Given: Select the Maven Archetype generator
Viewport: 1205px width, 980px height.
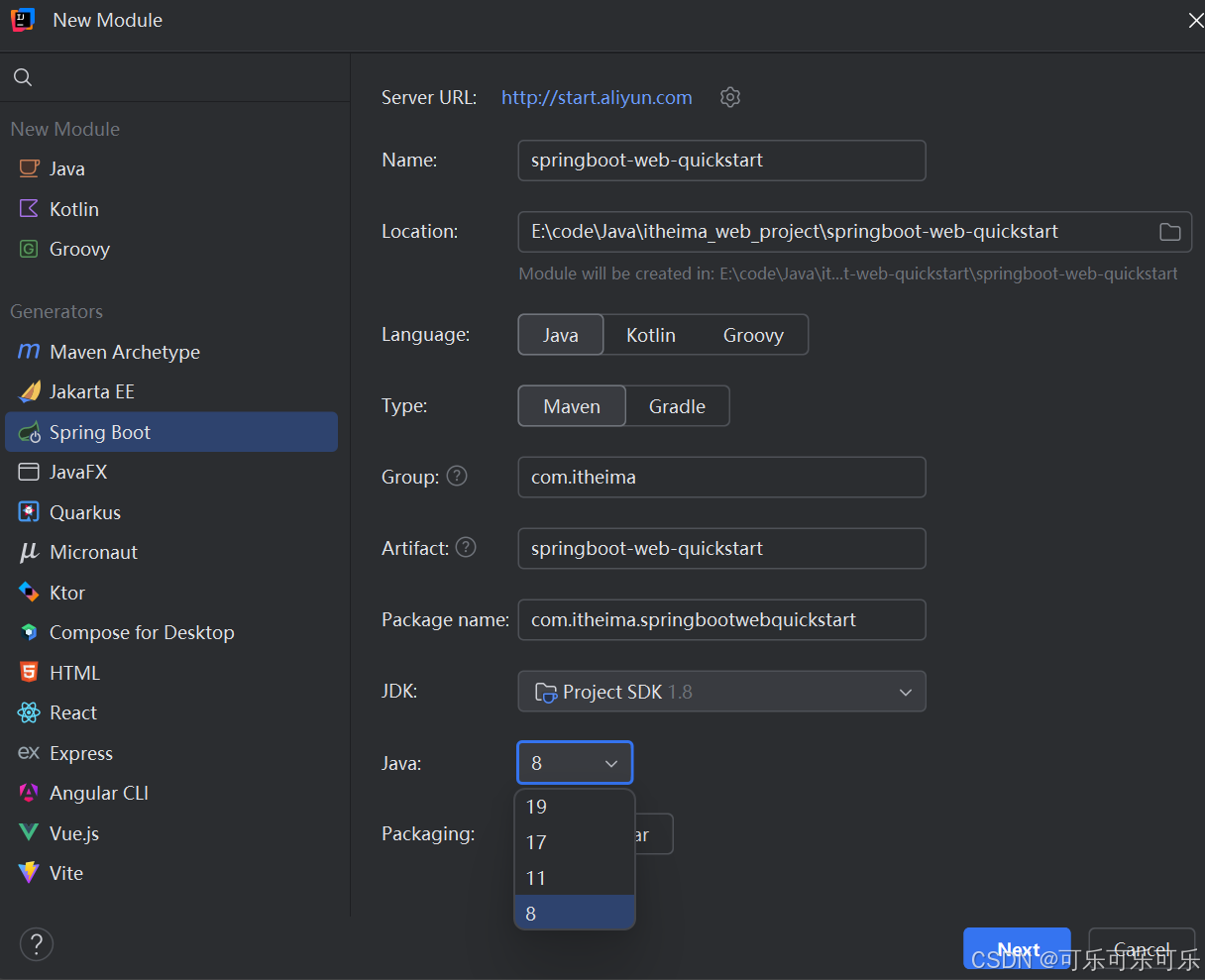Looking at the screenshot, I should pos(122,352).
